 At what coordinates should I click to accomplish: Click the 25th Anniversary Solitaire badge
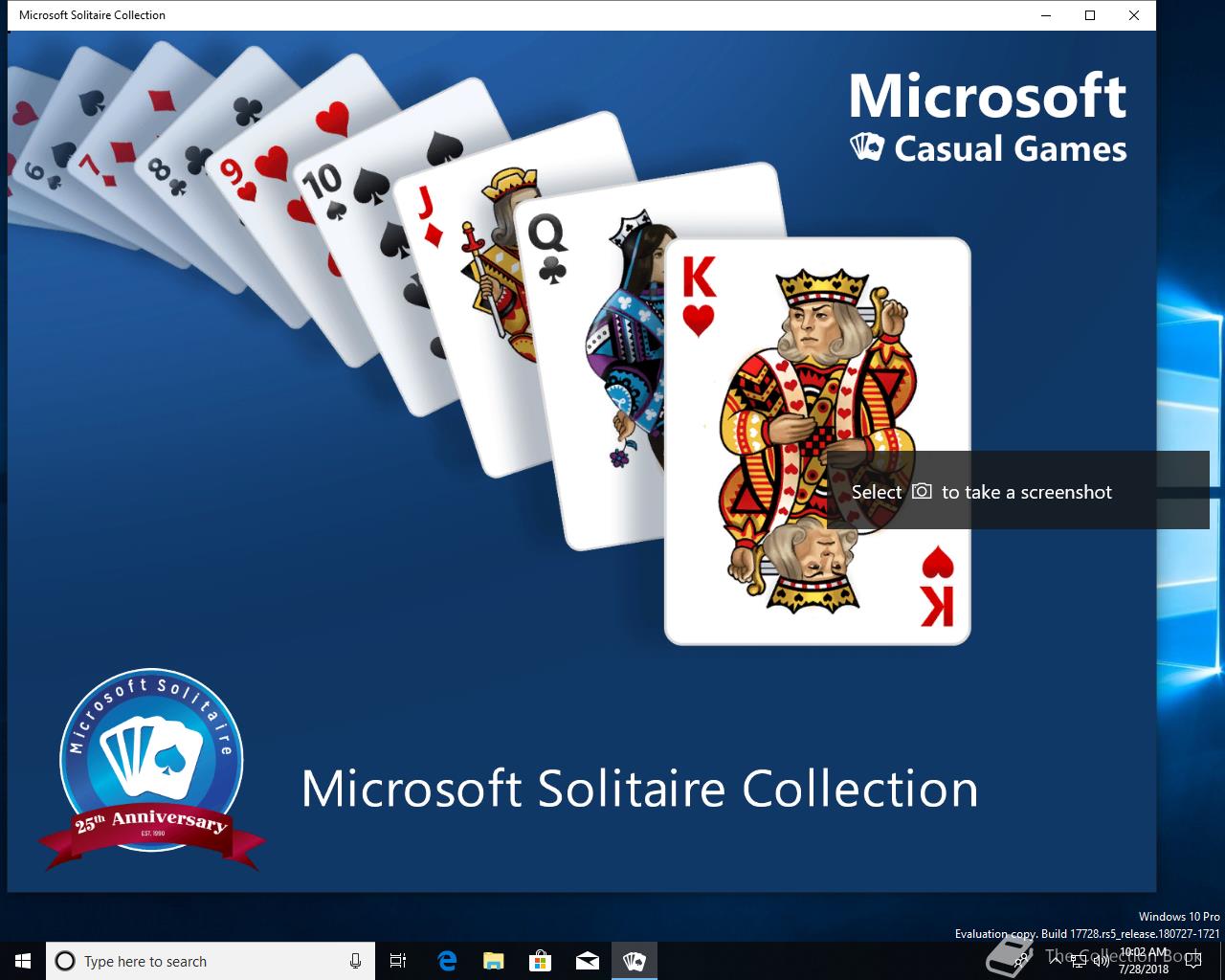(x=151, y=769)
